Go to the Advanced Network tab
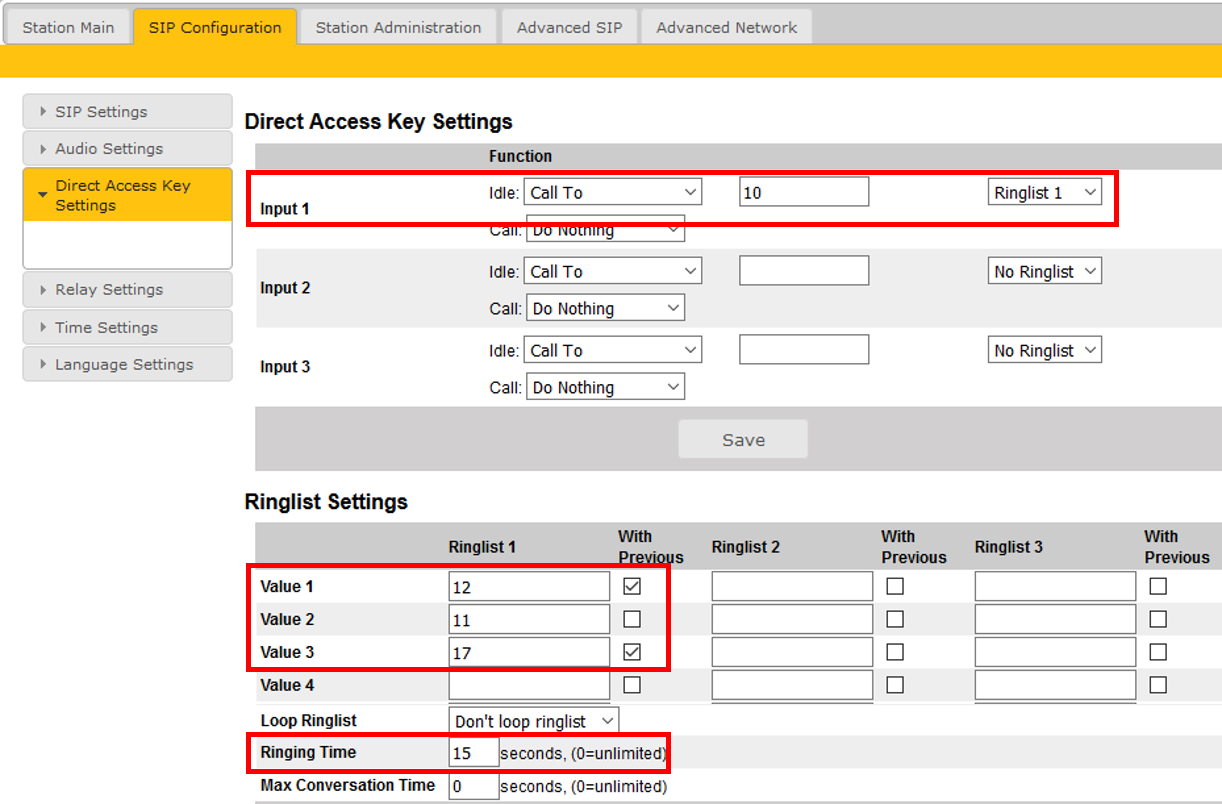Image resolution: width=1222 pixels, height=804 pixels. 726,27
